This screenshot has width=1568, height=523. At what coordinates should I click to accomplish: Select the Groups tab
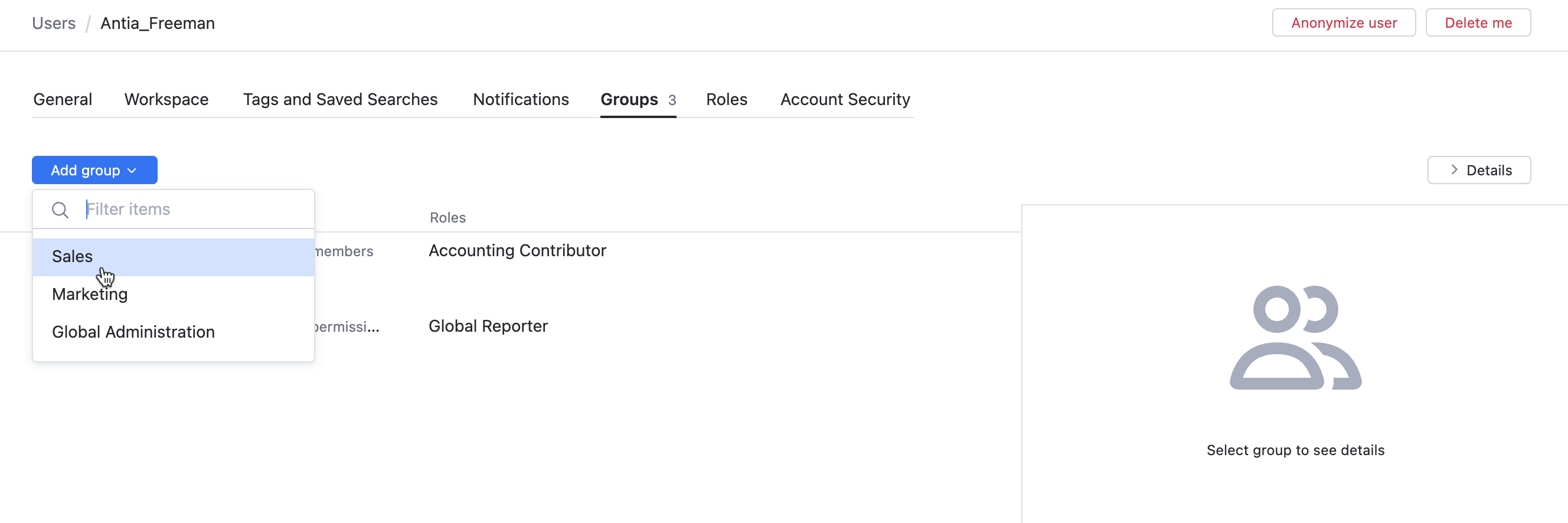tap(629, 99)
